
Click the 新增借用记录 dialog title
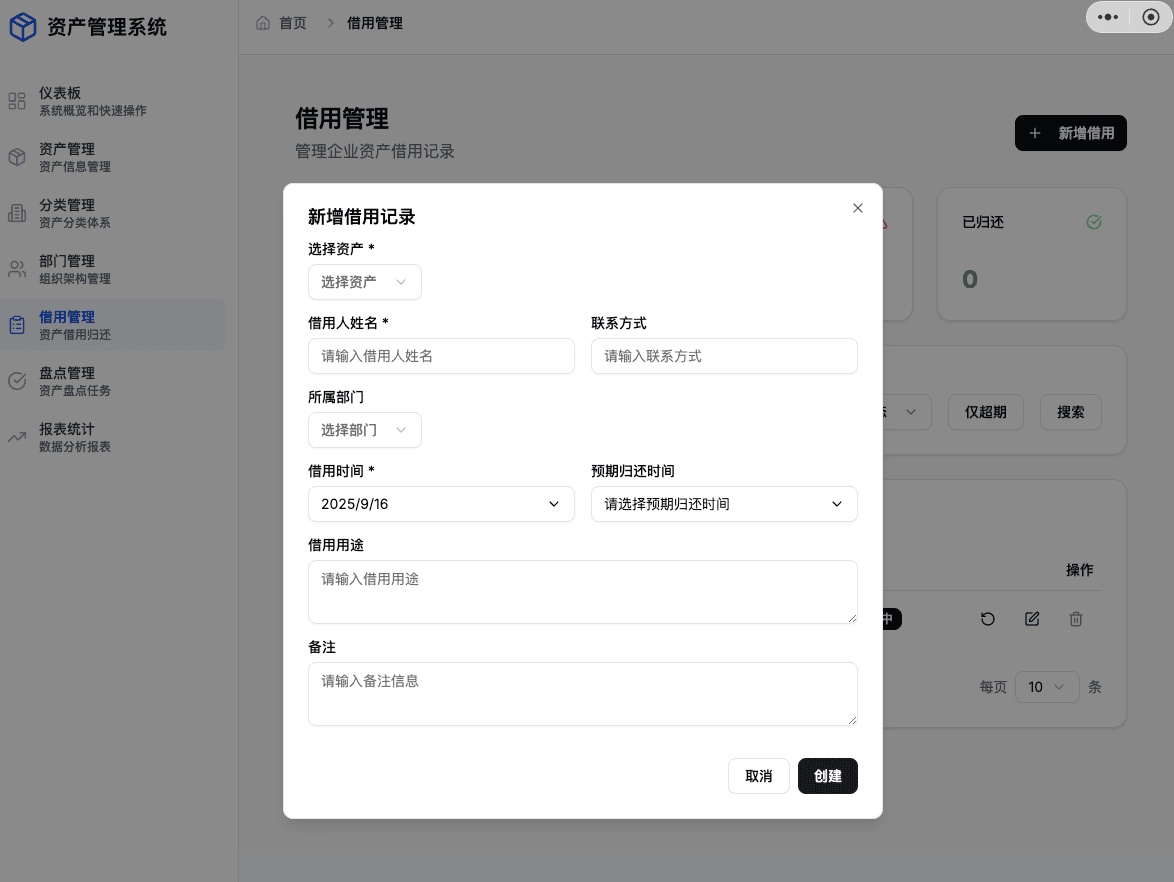click(x=362, y=217)
